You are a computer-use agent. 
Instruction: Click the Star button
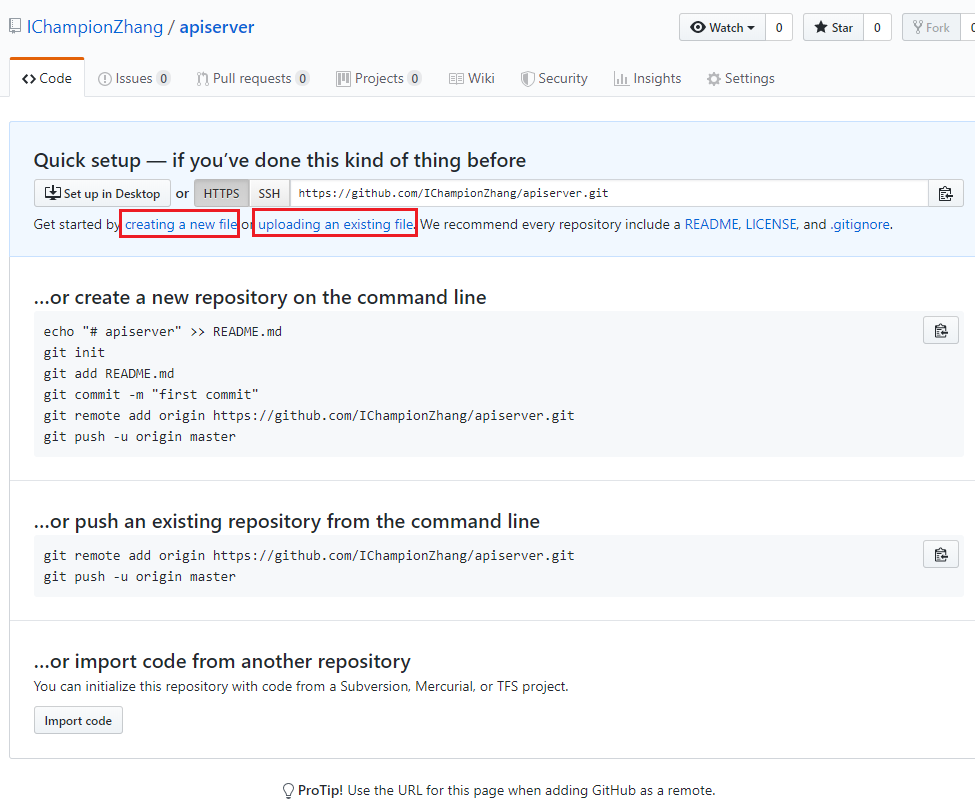[833, 27]
